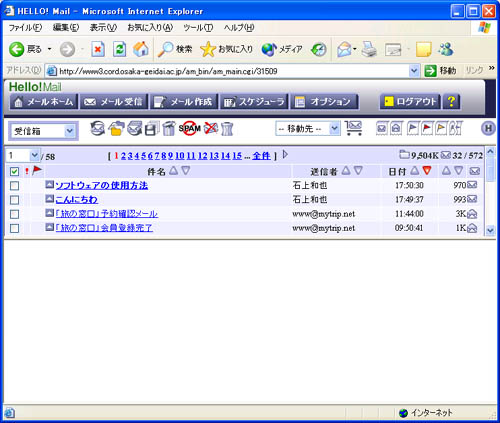Click the SPAM block icon
The height and width of the screenshot is (423, 500).
coord(190,128)
